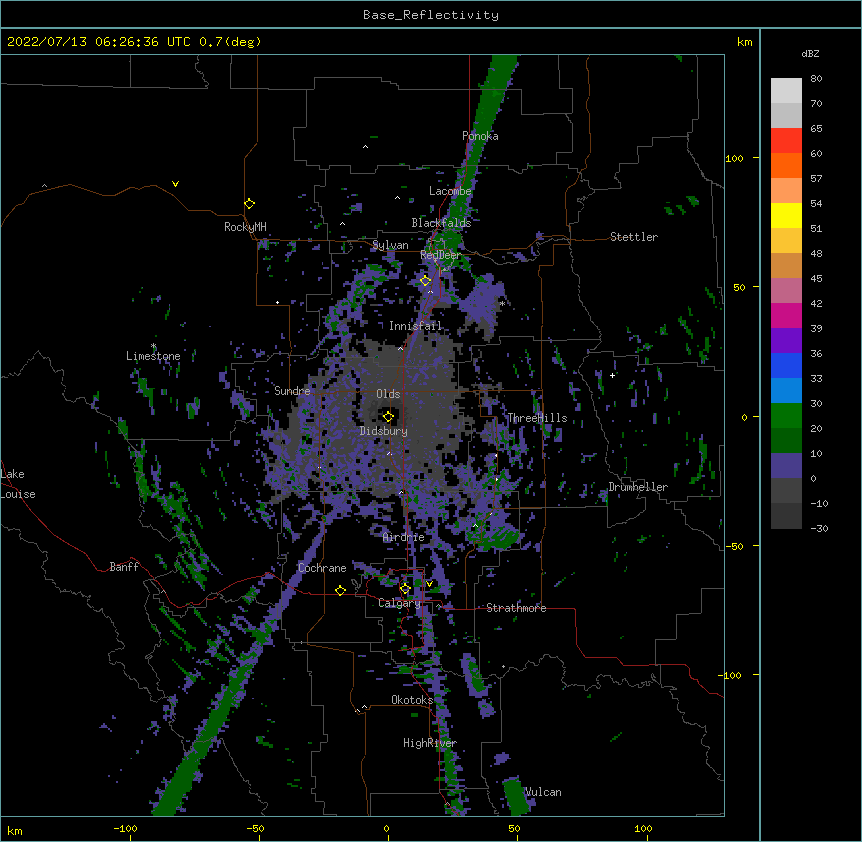862x842 pixels.
Task: Click the Blackfalds label
Action: point(441,223)
